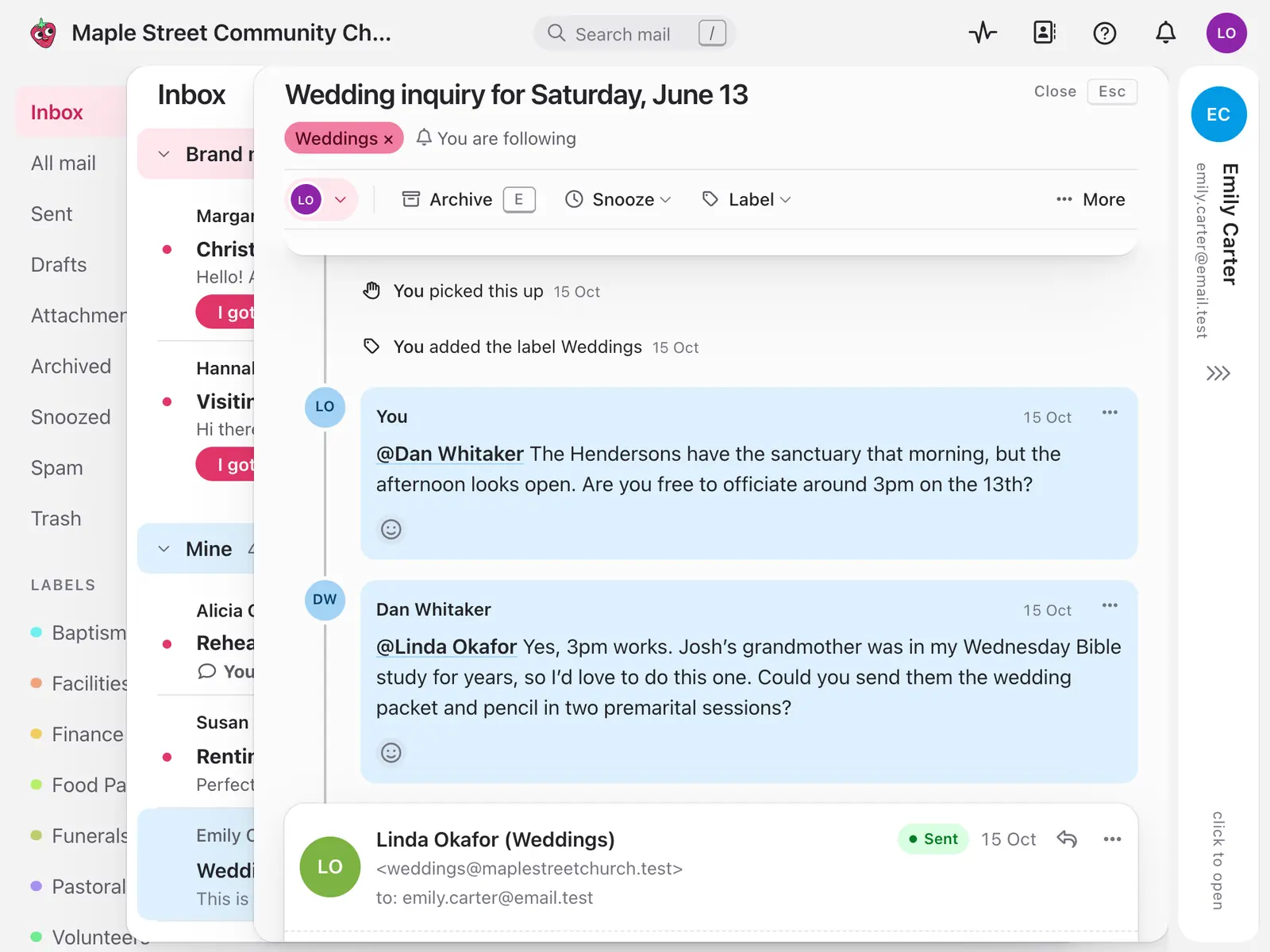1270x952 pixels.
Task: Toggle the You are following bell
Action: coord(424,138)
